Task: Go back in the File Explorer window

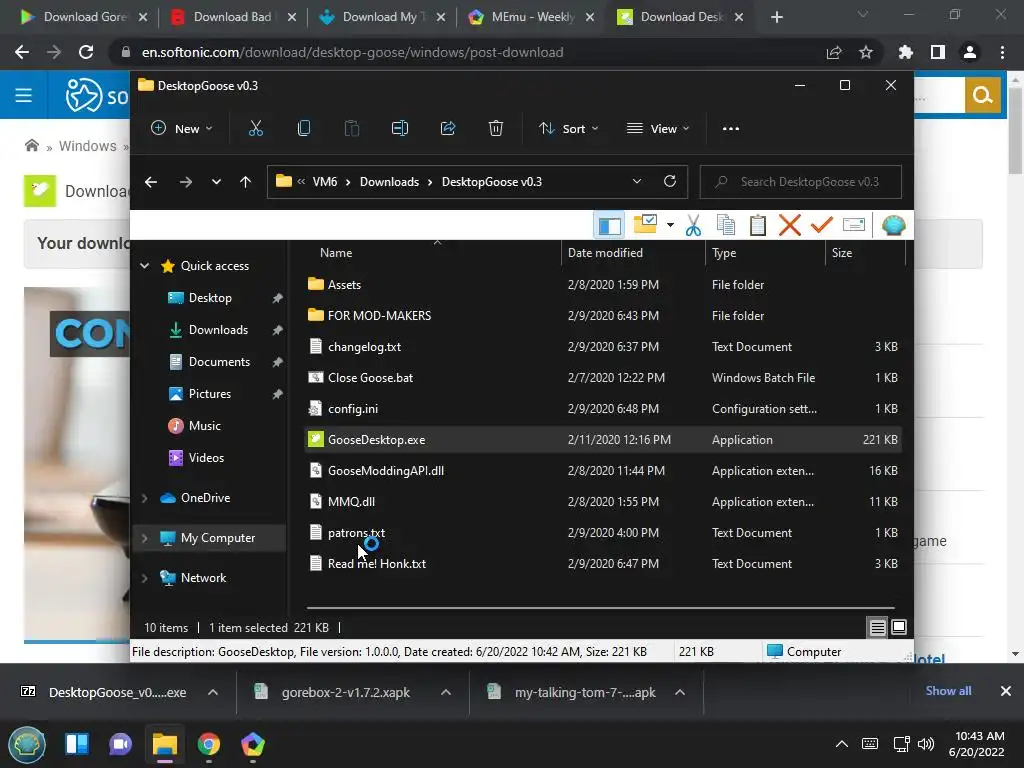Action: (x=151, y=182)
